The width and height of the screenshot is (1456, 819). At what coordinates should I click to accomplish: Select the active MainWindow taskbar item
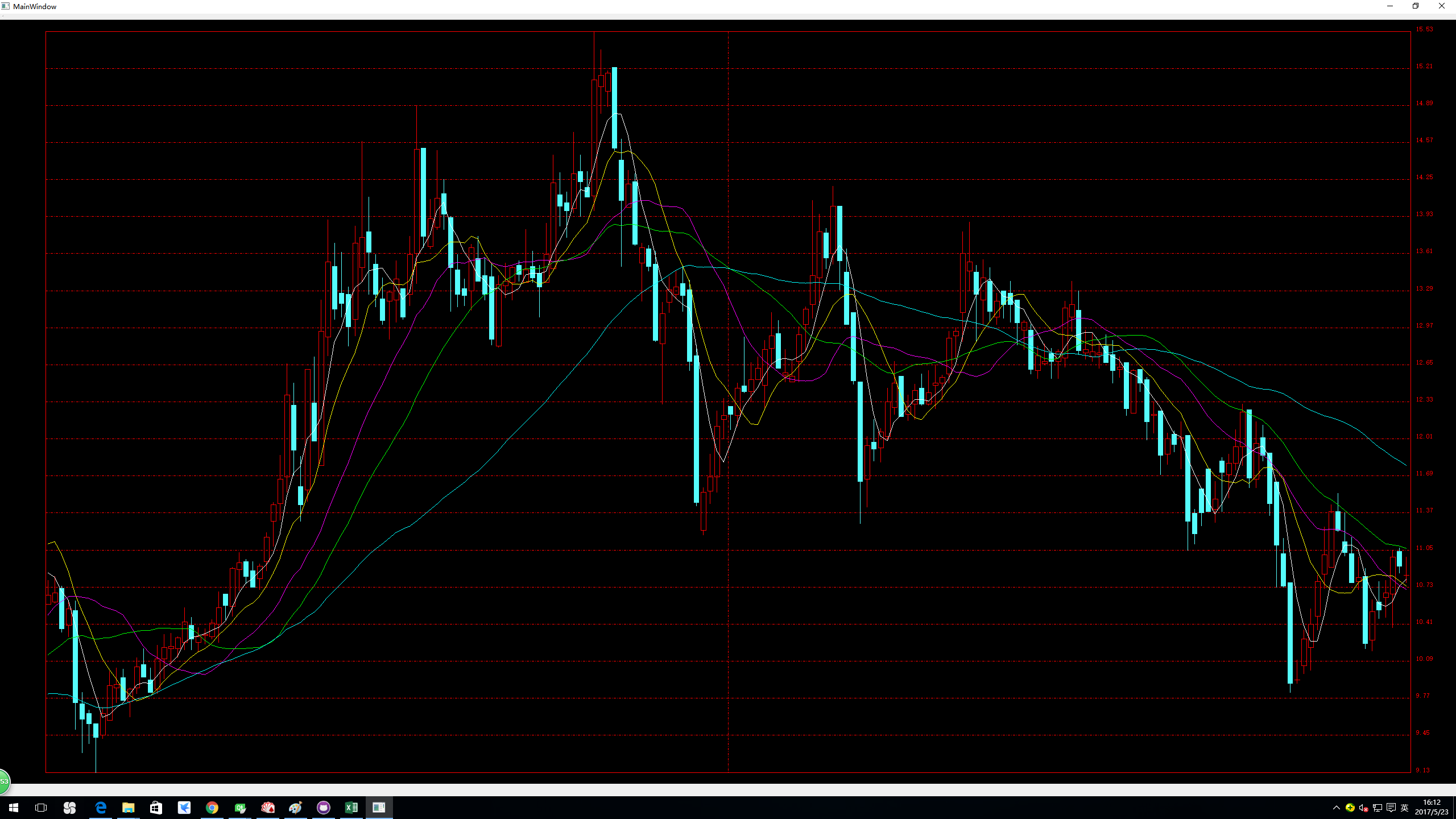(x=379, y=808)
